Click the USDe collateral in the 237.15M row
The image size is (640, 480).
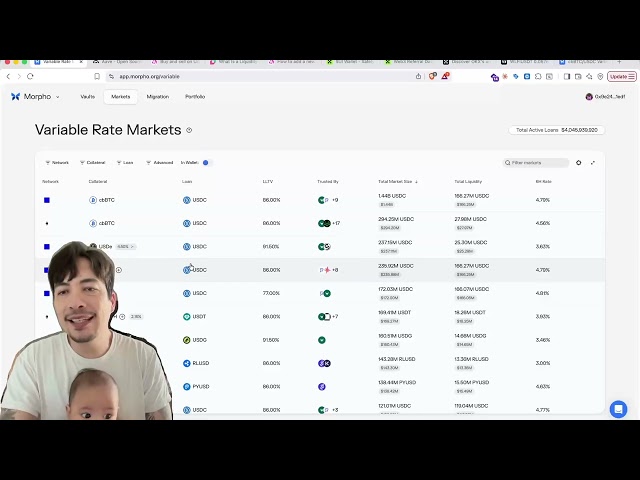point(100,247)
